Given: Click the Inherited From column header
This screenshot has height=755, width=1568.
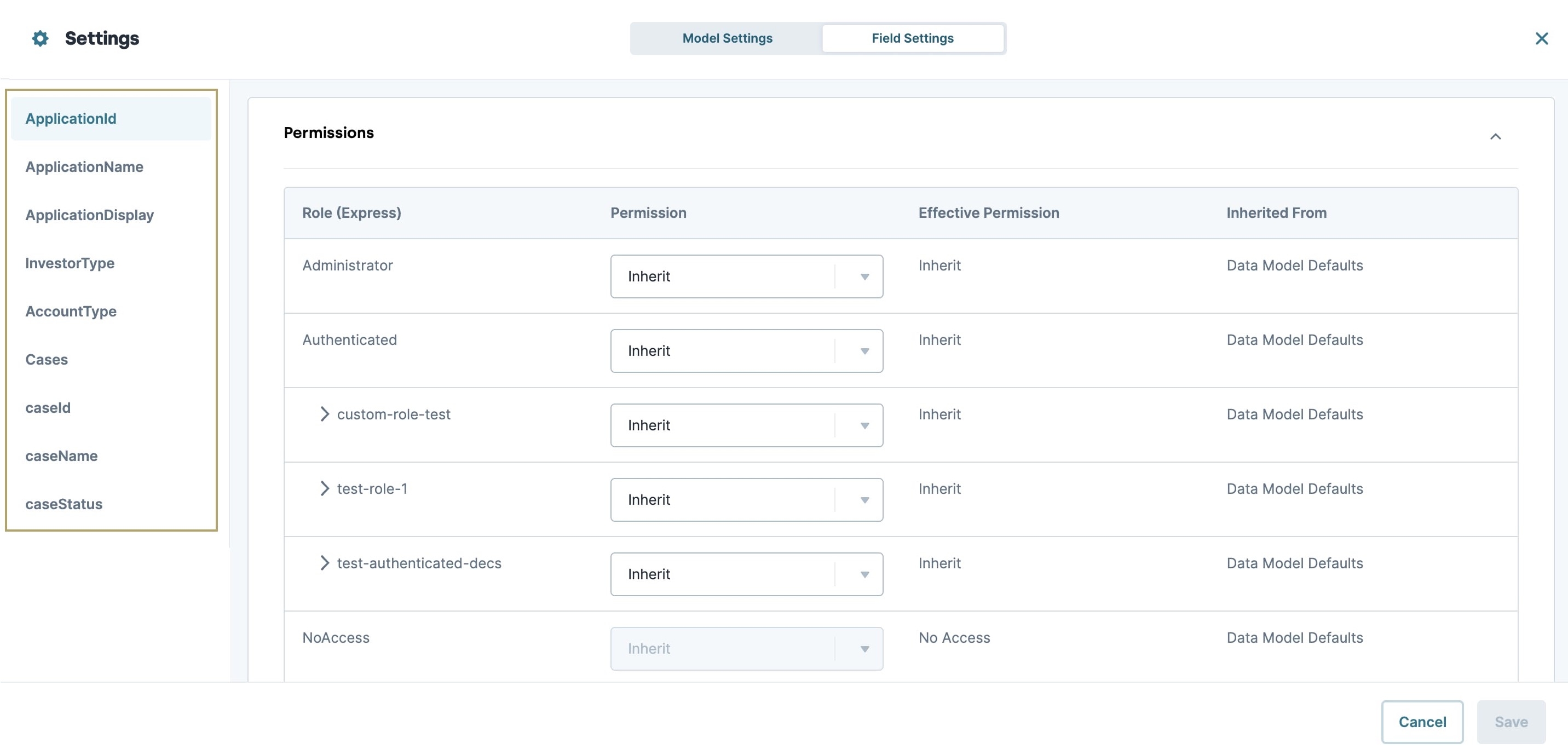Looking at the screenshot, I should coord(1276,212).
